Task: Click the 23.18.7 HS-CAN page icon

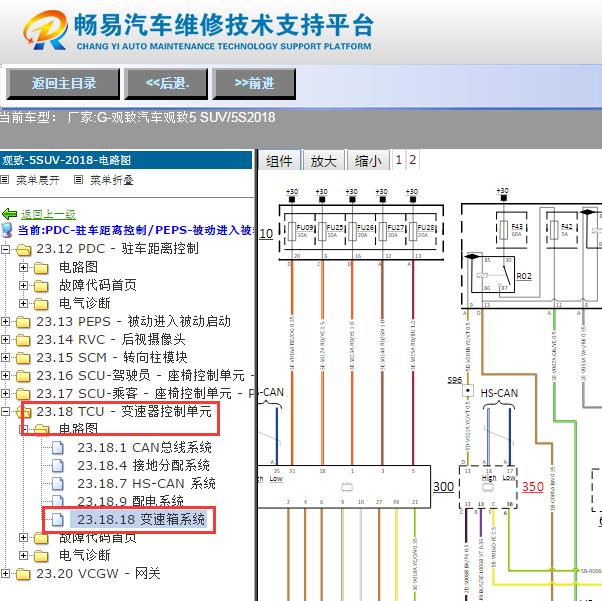Action: point(58,484)
